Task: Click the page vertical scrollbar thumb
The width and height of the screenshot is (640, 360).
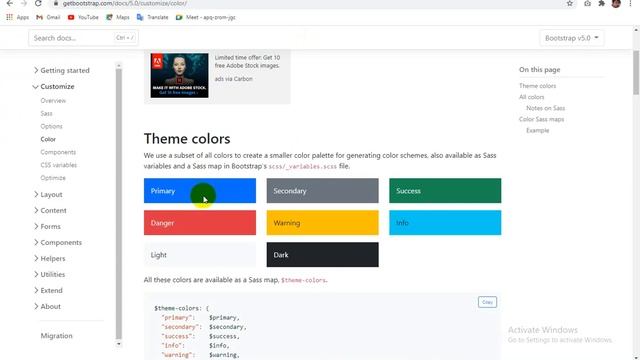Action: [x=636, y=73]
